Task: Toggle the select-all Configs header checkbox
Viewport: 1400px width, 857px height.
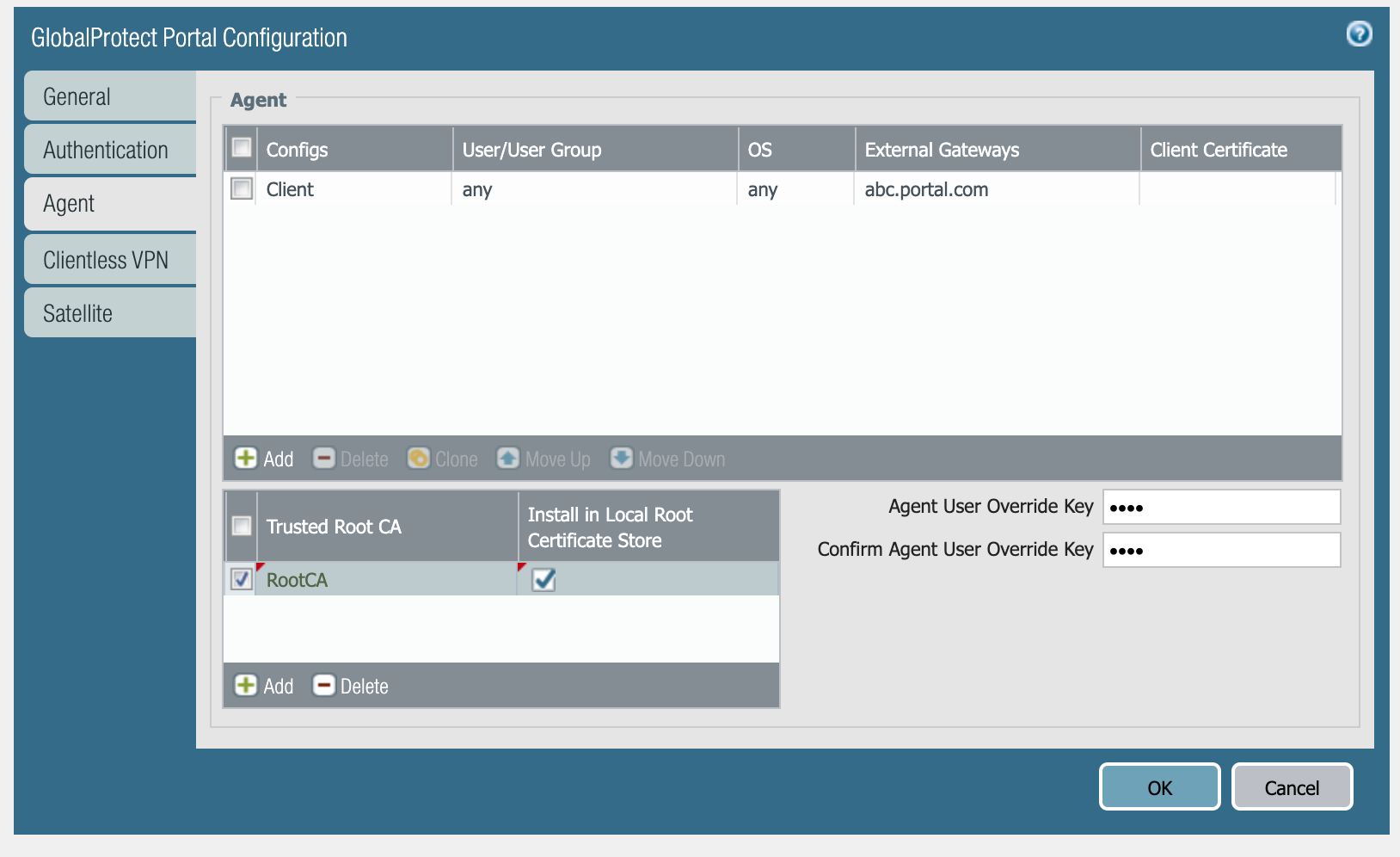Action: pyautogui.click(x=242, y=148)
